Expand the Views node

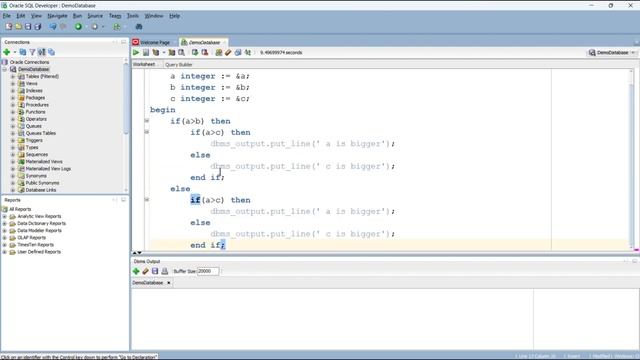point(13,83)
